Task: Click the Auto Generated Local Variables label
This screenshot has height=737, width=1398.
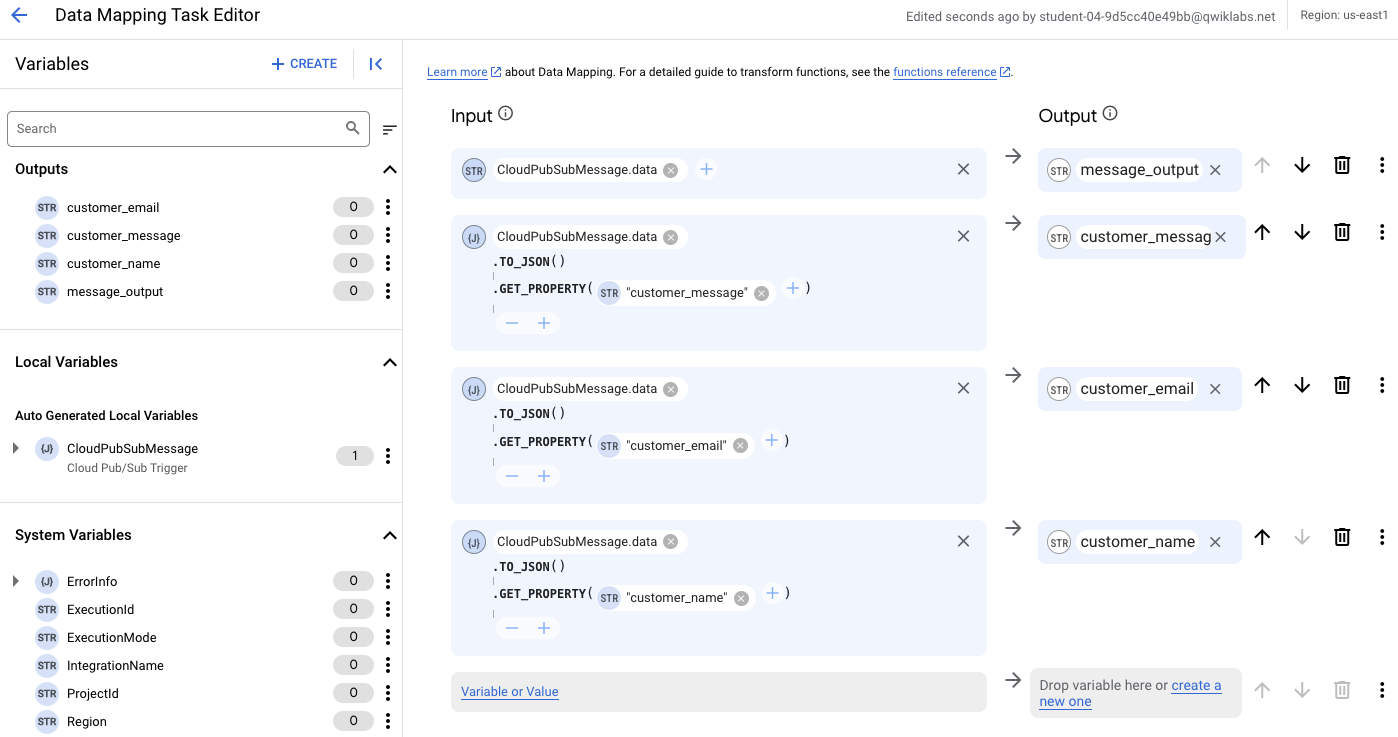Action: pyautogui.click(x=107, y=415)
